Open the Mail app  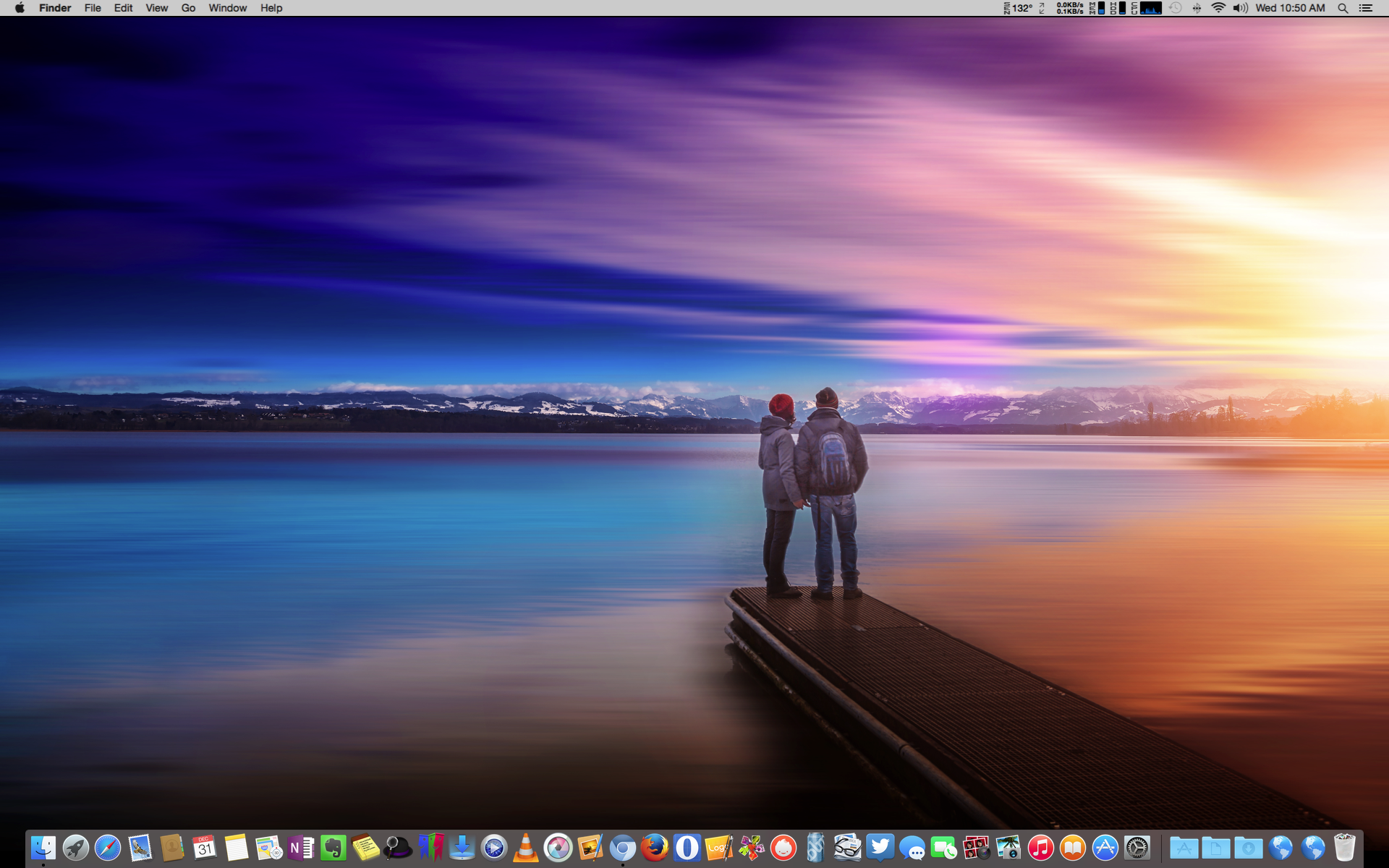tap(141, 848)
